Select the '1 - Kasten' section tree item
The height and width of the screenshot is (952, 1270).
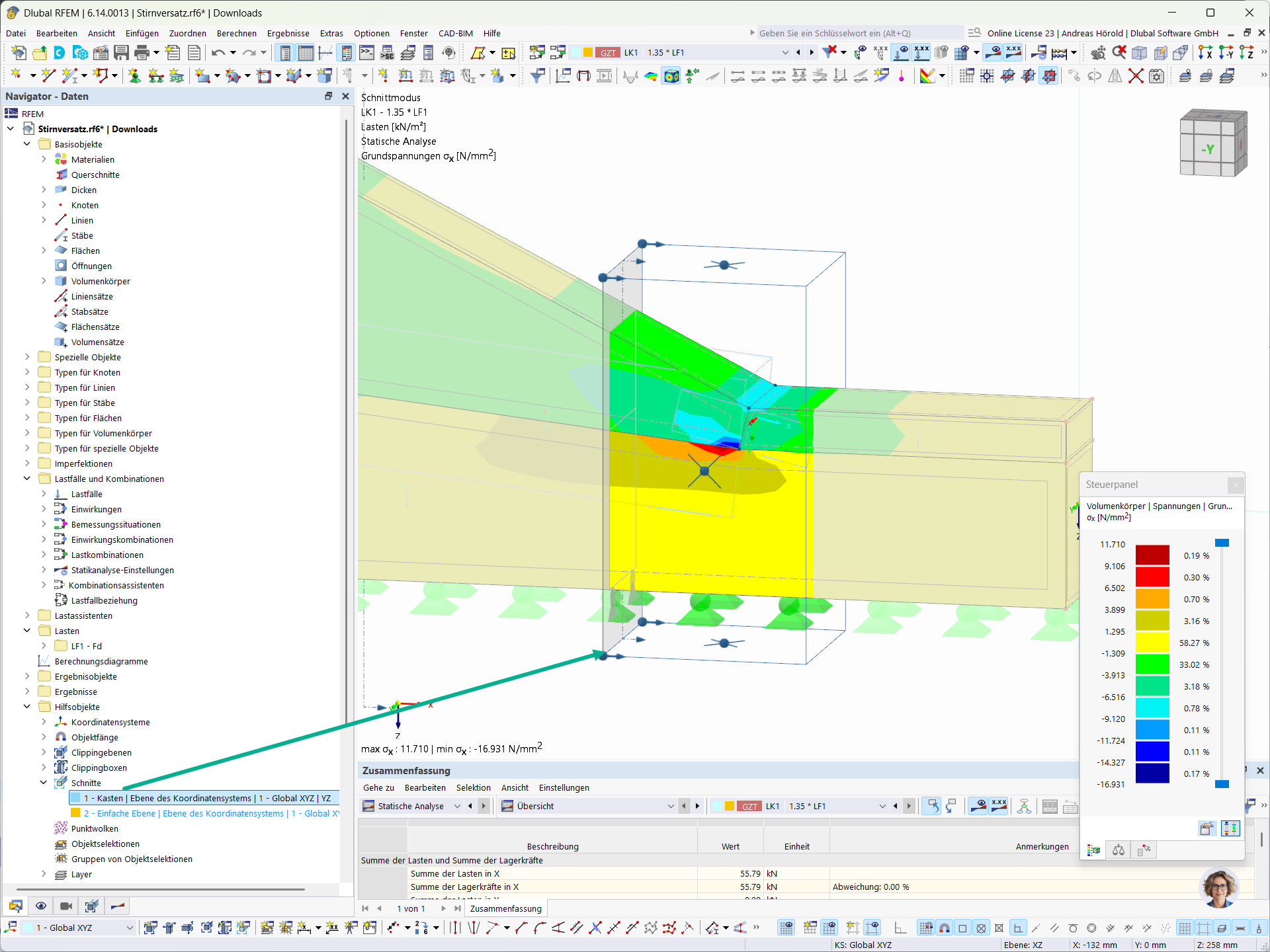pos(204,798)
